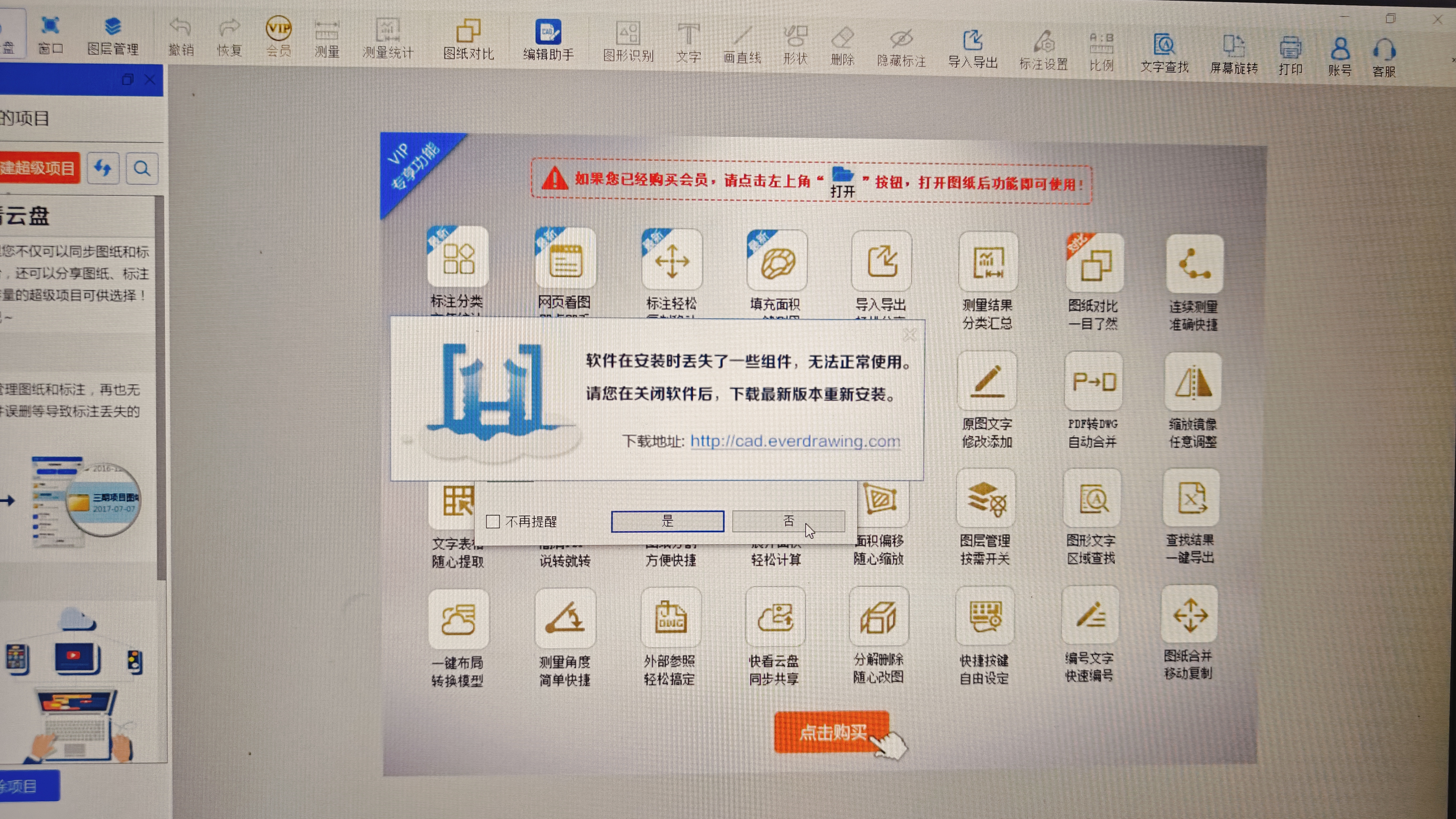Viewport: 1456px width, 819px height.
Task: Open 导入导出 in the top toolbar
Action: [973, 49]
